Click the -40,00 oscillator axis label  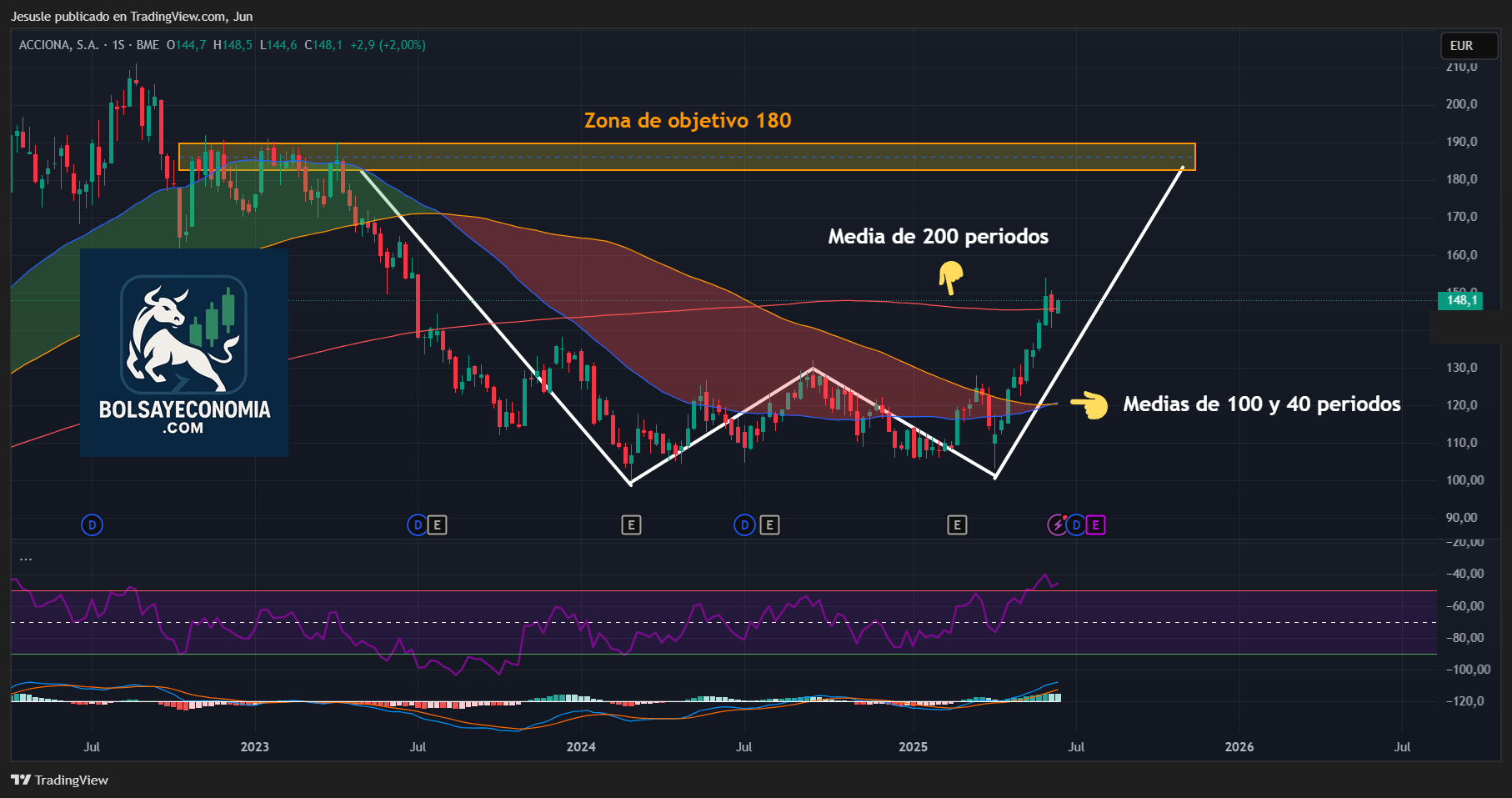[x=1464, y=574]
